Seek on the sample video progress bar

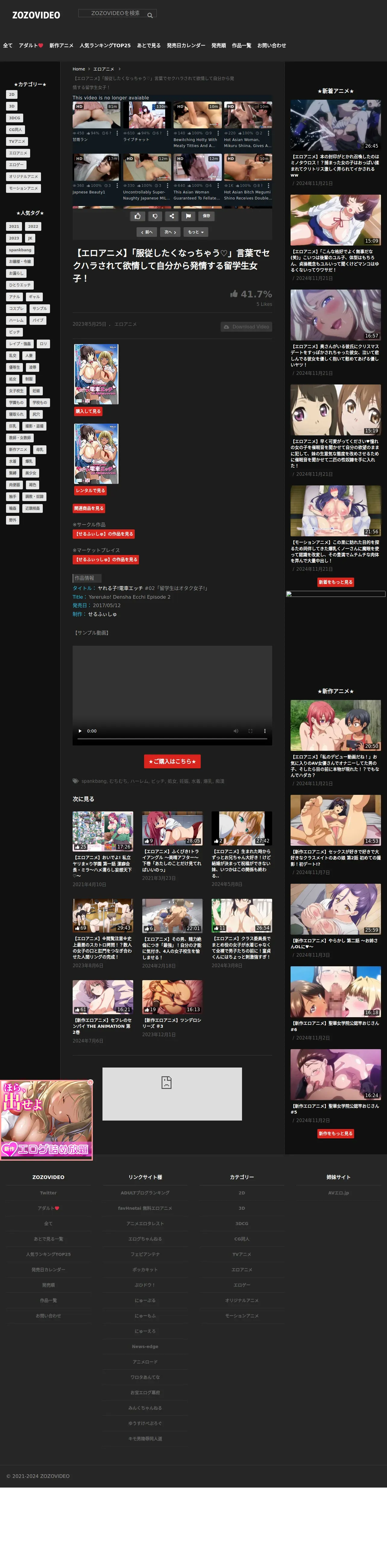click(x=172, y=739)
